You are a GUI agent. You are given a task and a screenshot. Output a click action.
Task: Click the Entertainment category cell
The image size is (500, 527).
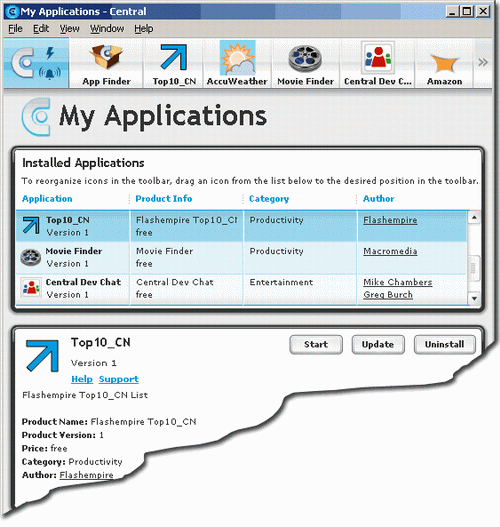tap(300, 289)
